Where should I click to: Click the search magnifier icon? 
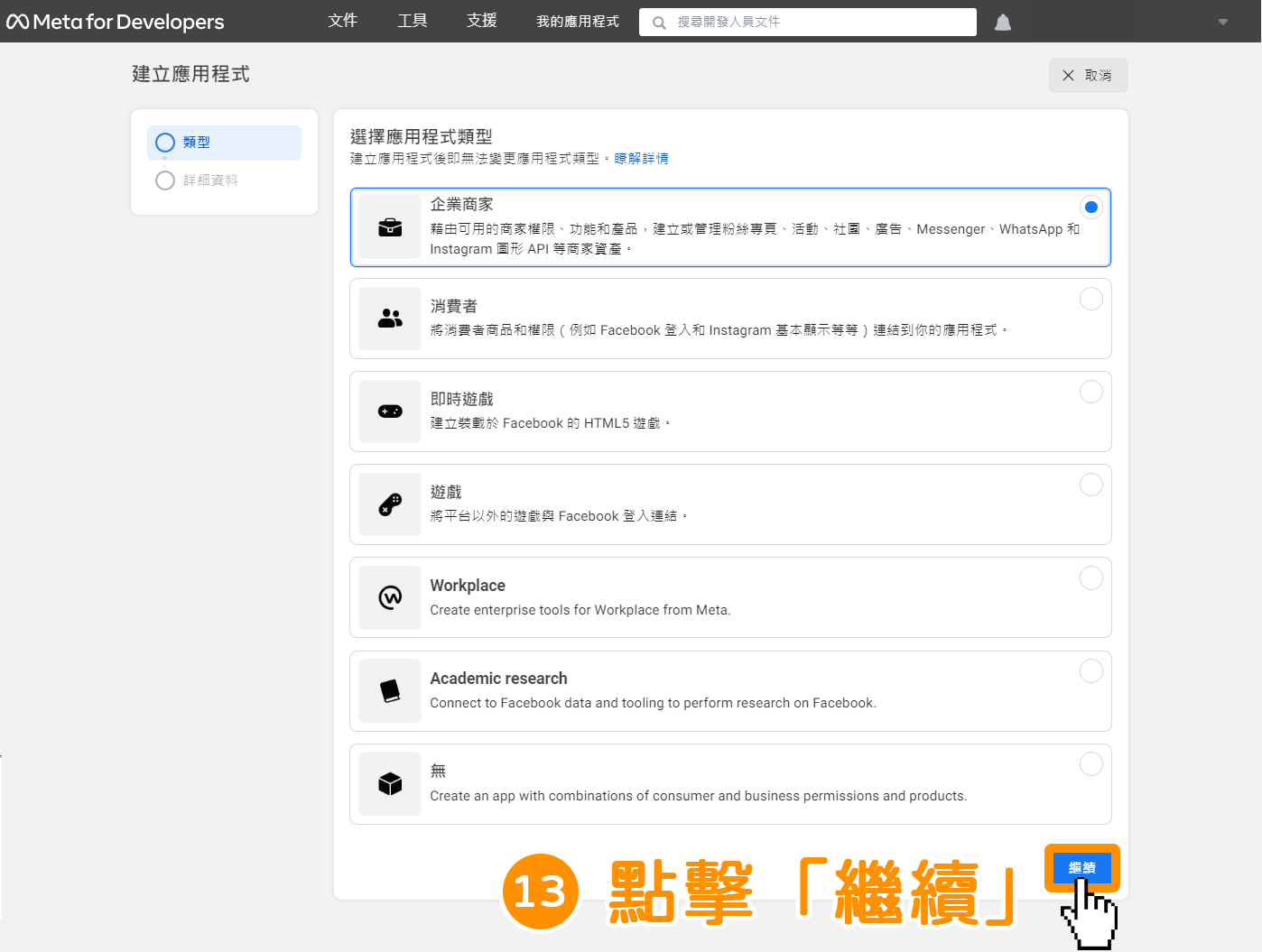[660, 23]
